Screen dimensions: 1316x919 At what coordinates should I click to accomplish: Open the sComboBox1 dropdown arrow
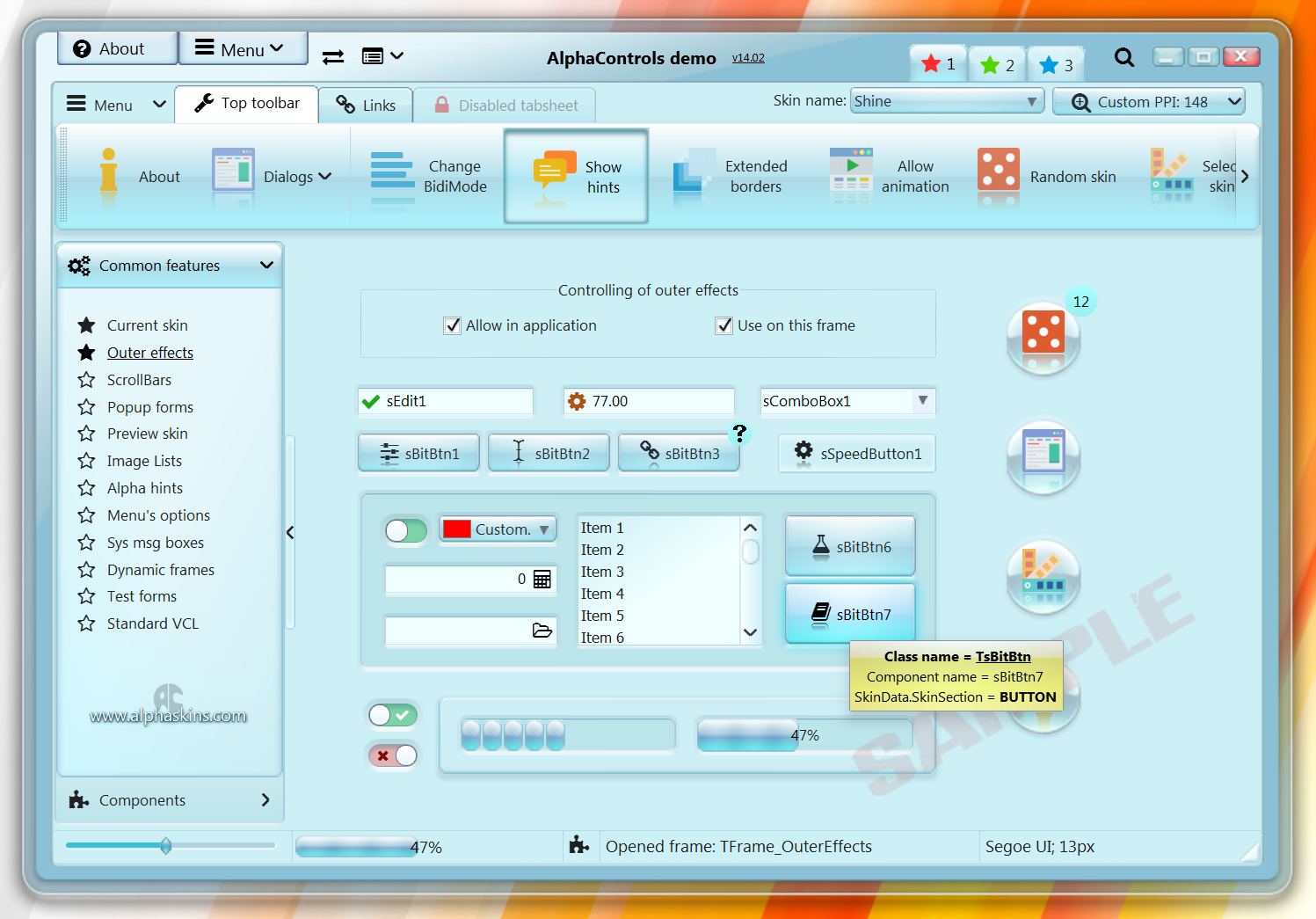click(x=923, y=400)
